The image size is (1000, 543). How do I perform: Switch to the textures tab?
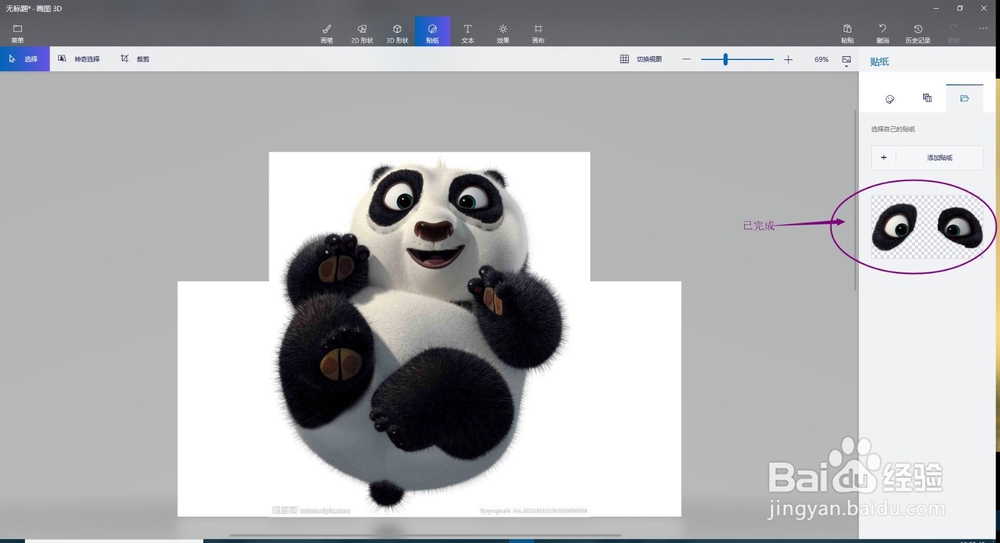(927, 98)
